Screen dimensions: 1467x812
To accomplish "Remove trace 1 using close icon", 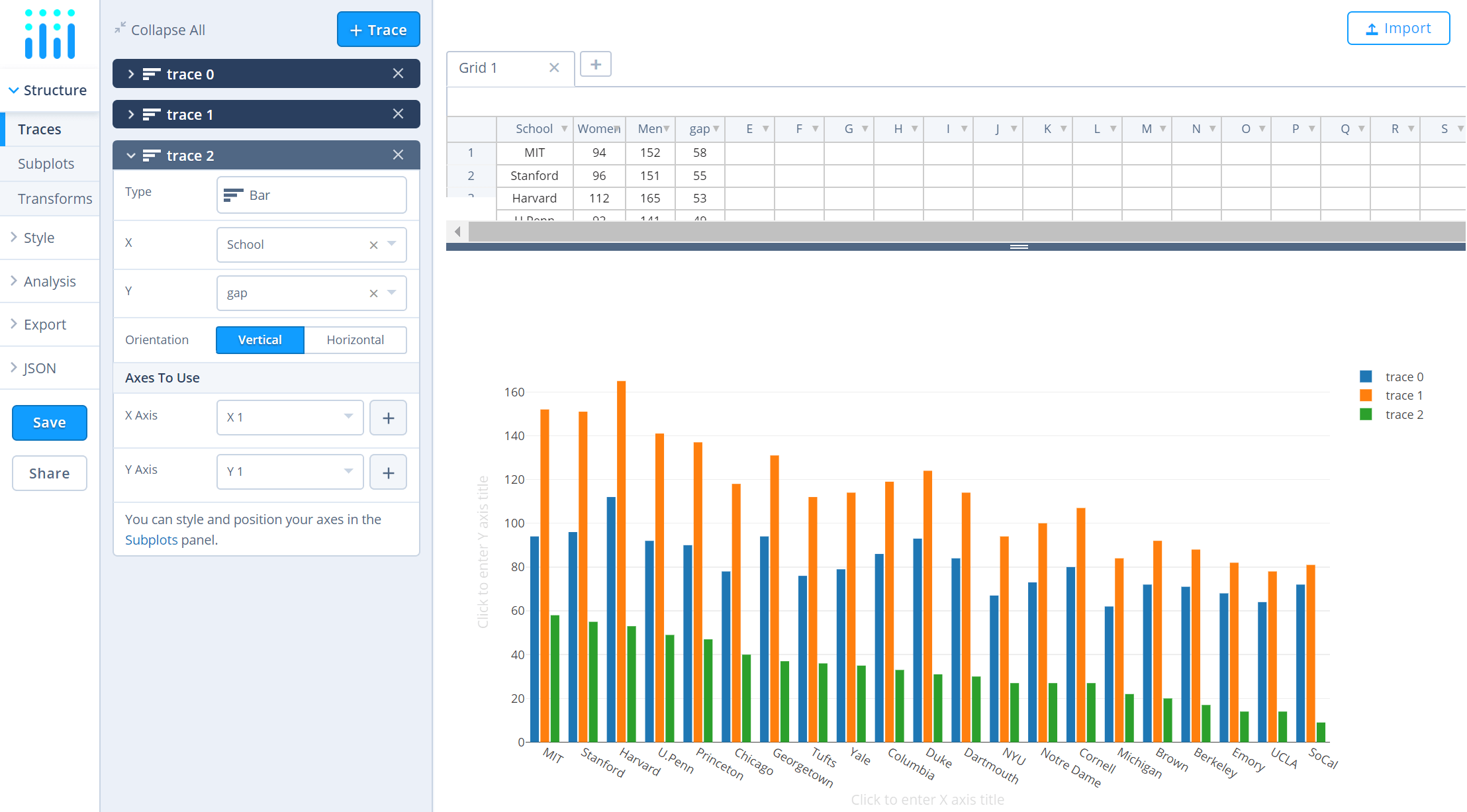I will 398,114.
